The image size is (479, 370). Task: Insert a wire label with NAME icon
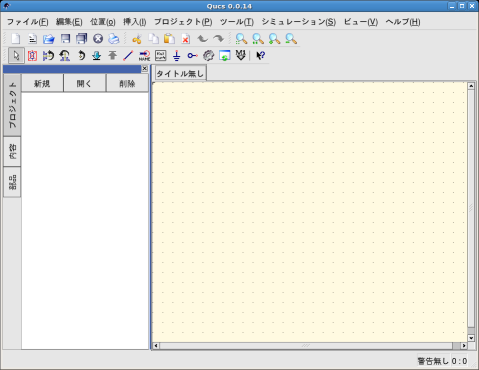[x=144, y=55]
